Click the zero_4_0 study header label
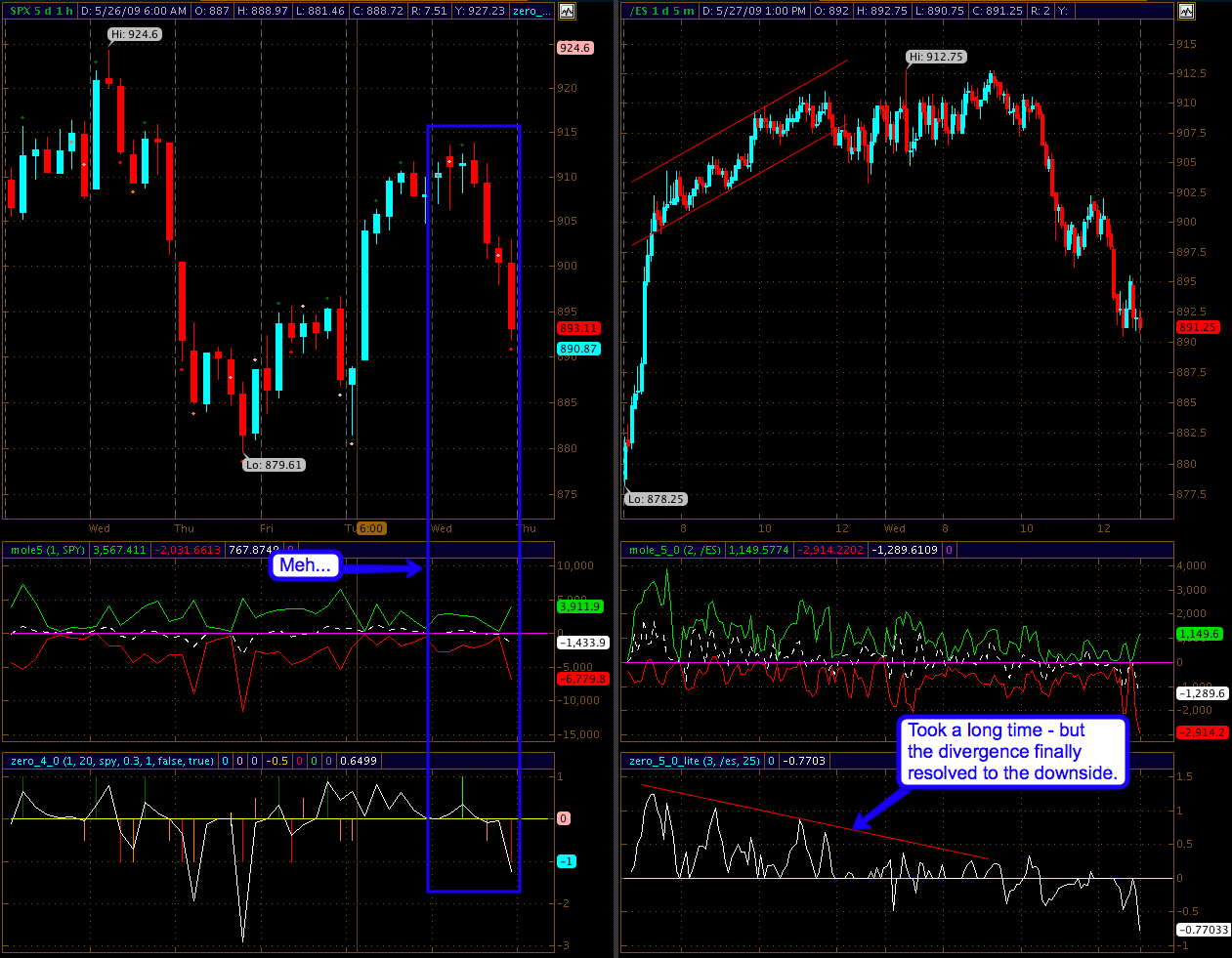 111,761
